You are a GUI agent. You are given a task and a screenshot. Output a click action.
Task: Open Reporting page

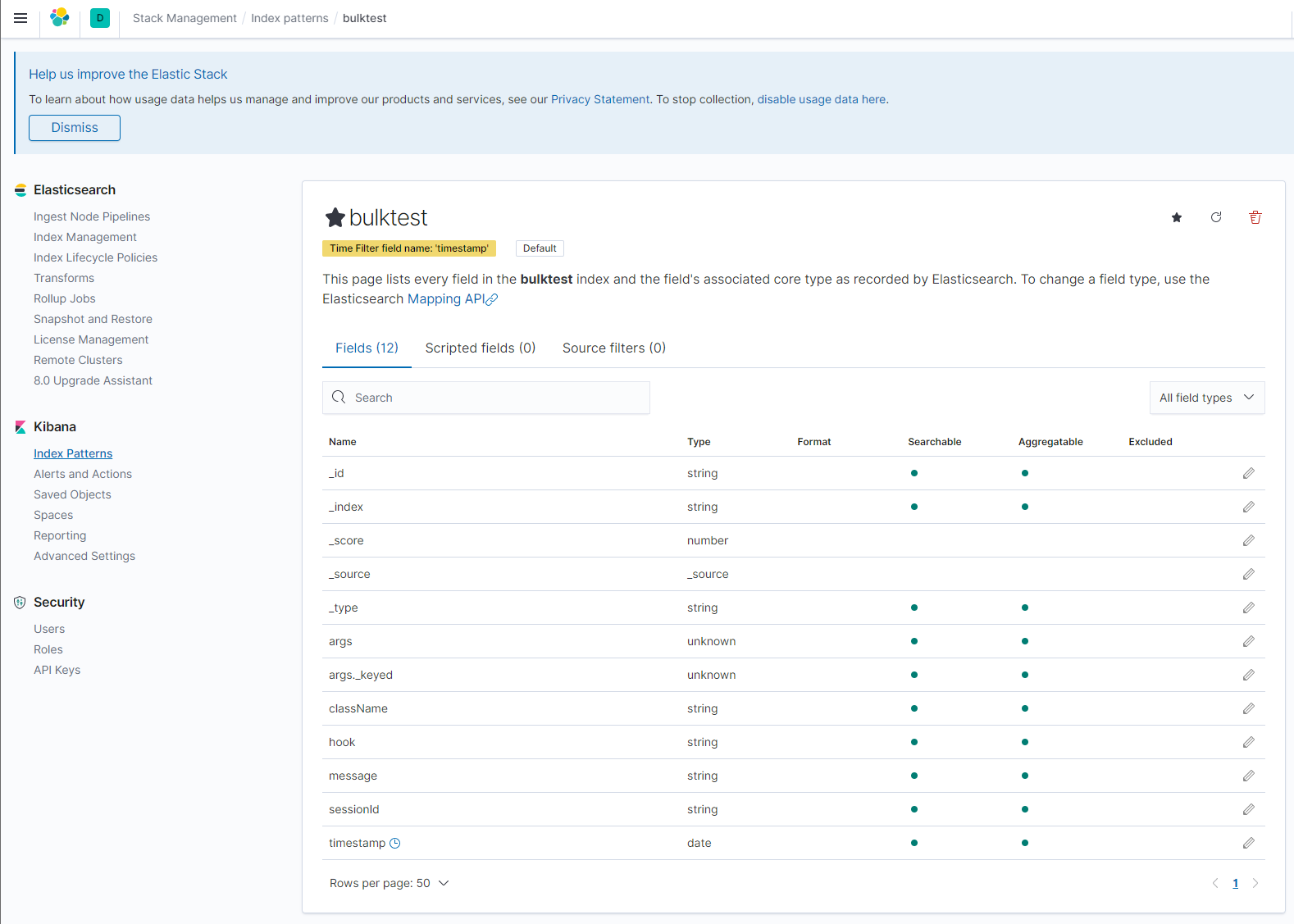60,535
